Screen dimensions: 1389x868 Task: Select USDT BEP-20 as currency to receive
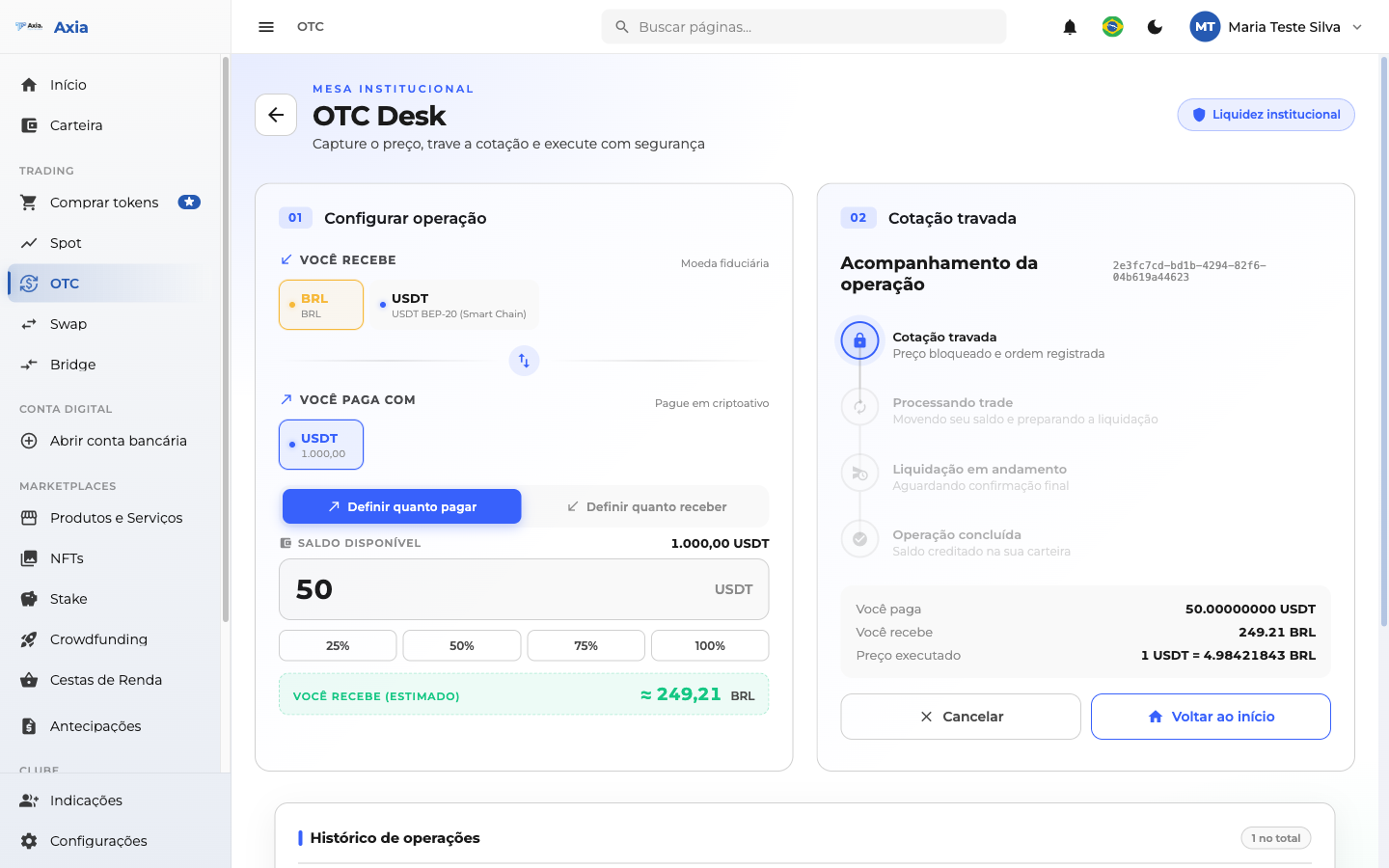pos(454,305)
